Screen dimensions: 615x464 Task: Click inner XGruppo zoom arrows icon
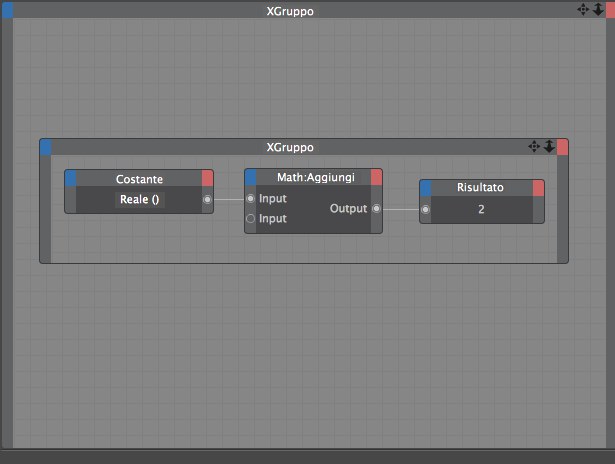(549, 146)
